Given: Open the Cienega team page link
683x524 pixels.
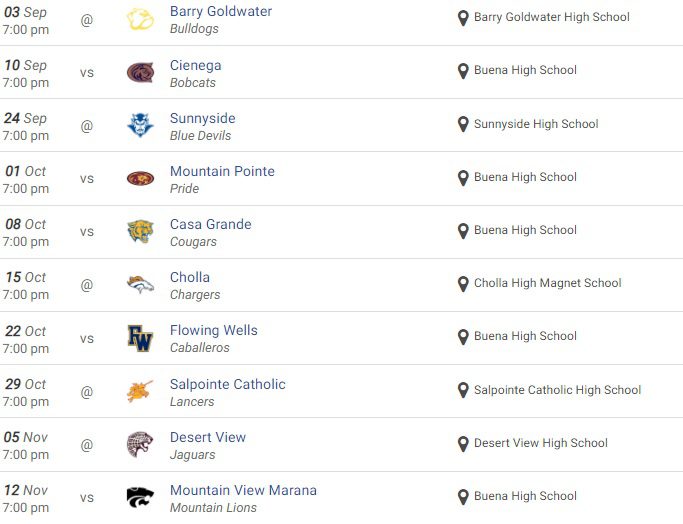Looking at the screenshot, I should pyautogui.click(x=196, y=65).
